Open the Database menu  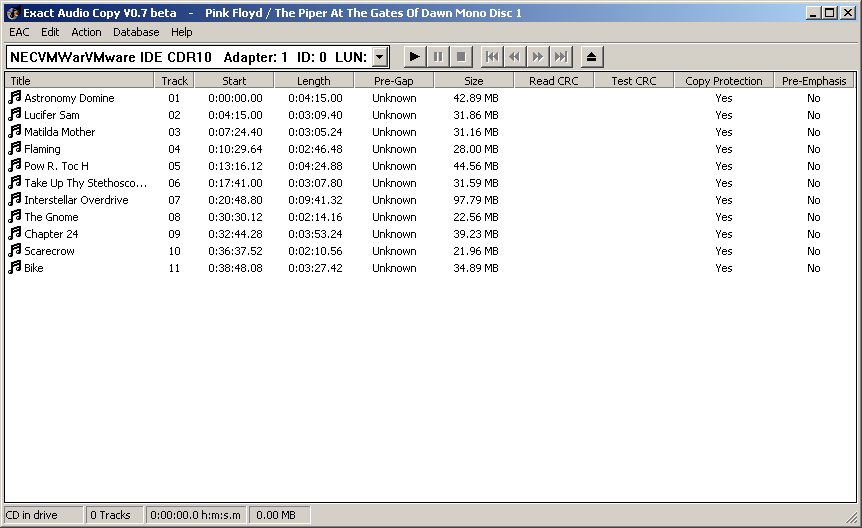(136, 32)
